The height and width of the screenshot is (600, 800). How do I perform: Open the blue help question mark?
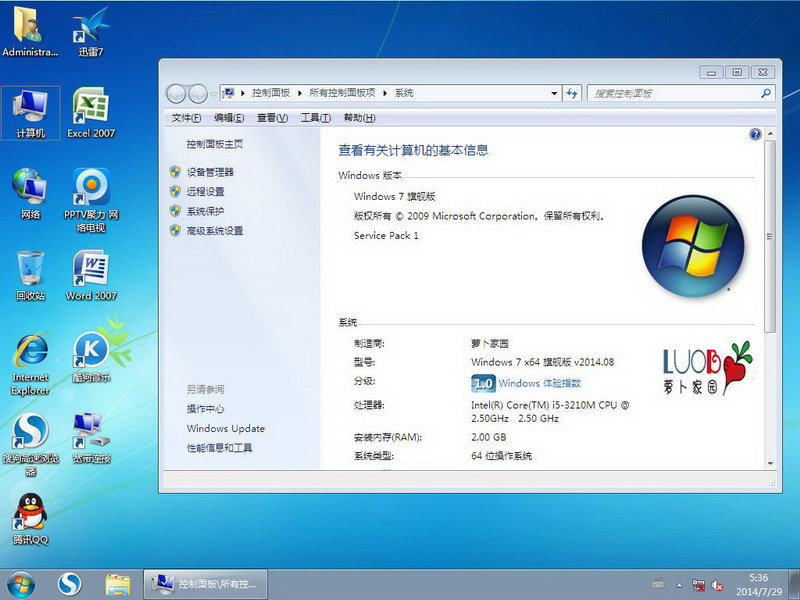(x=755, y=134)
